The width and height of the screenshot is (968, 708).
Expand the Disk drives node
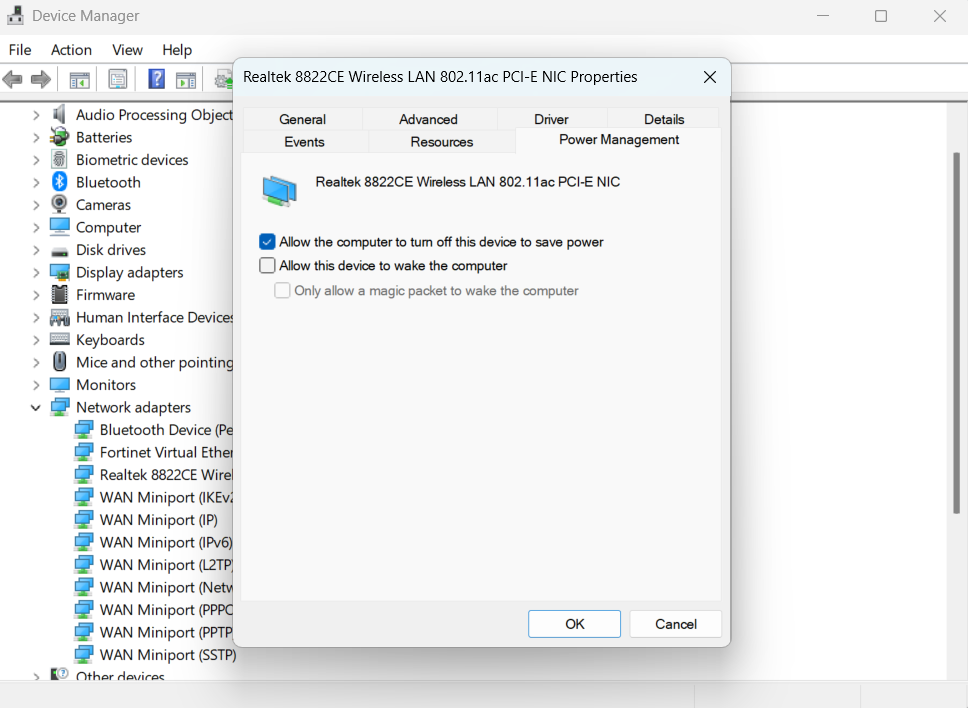click(x=36, y=250)
